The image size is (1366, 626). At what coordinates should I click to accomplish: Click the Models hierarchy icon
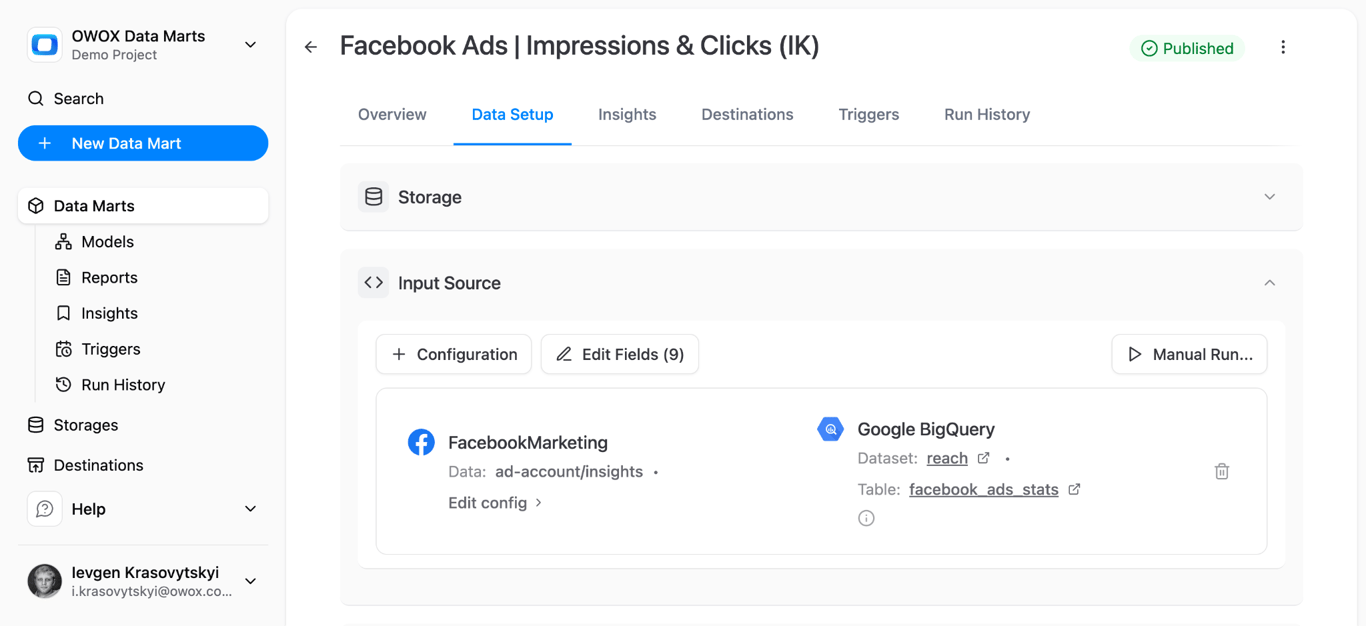pos(64,242)
